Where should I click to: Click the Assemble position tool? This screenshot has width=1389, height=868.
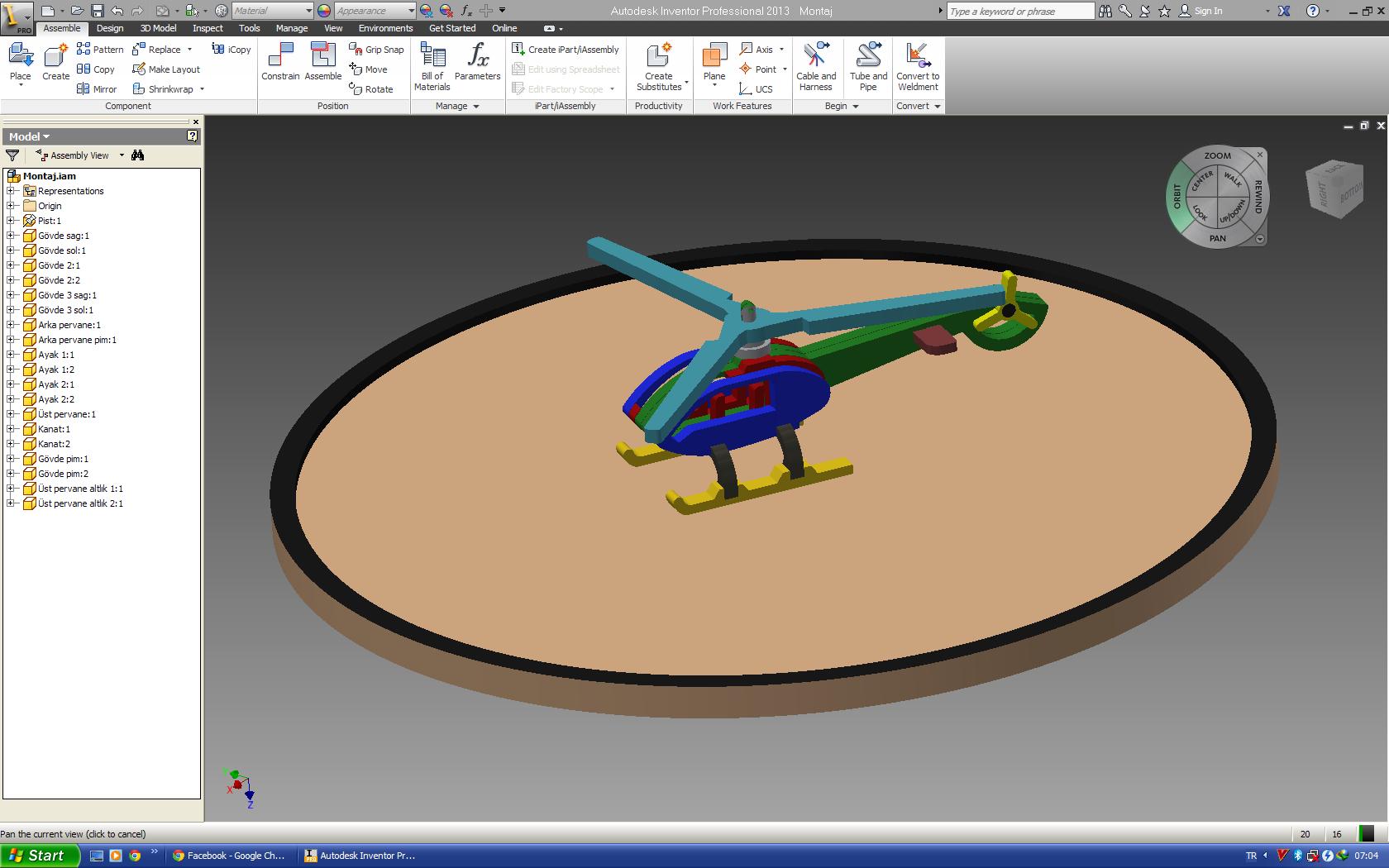click(x=322, y=63)
